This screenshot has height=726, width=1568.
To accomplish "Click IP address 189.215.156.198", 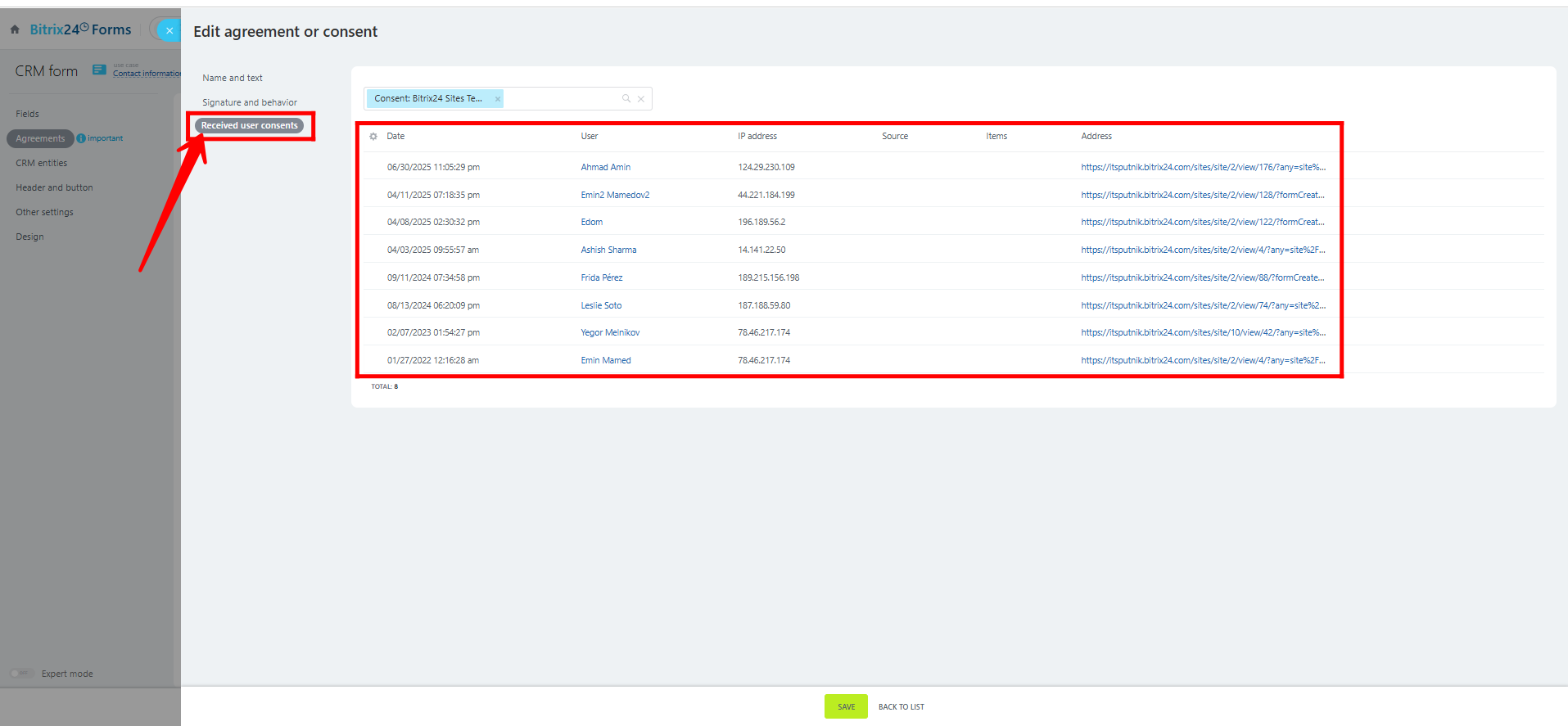I will (x=769, y=277).
